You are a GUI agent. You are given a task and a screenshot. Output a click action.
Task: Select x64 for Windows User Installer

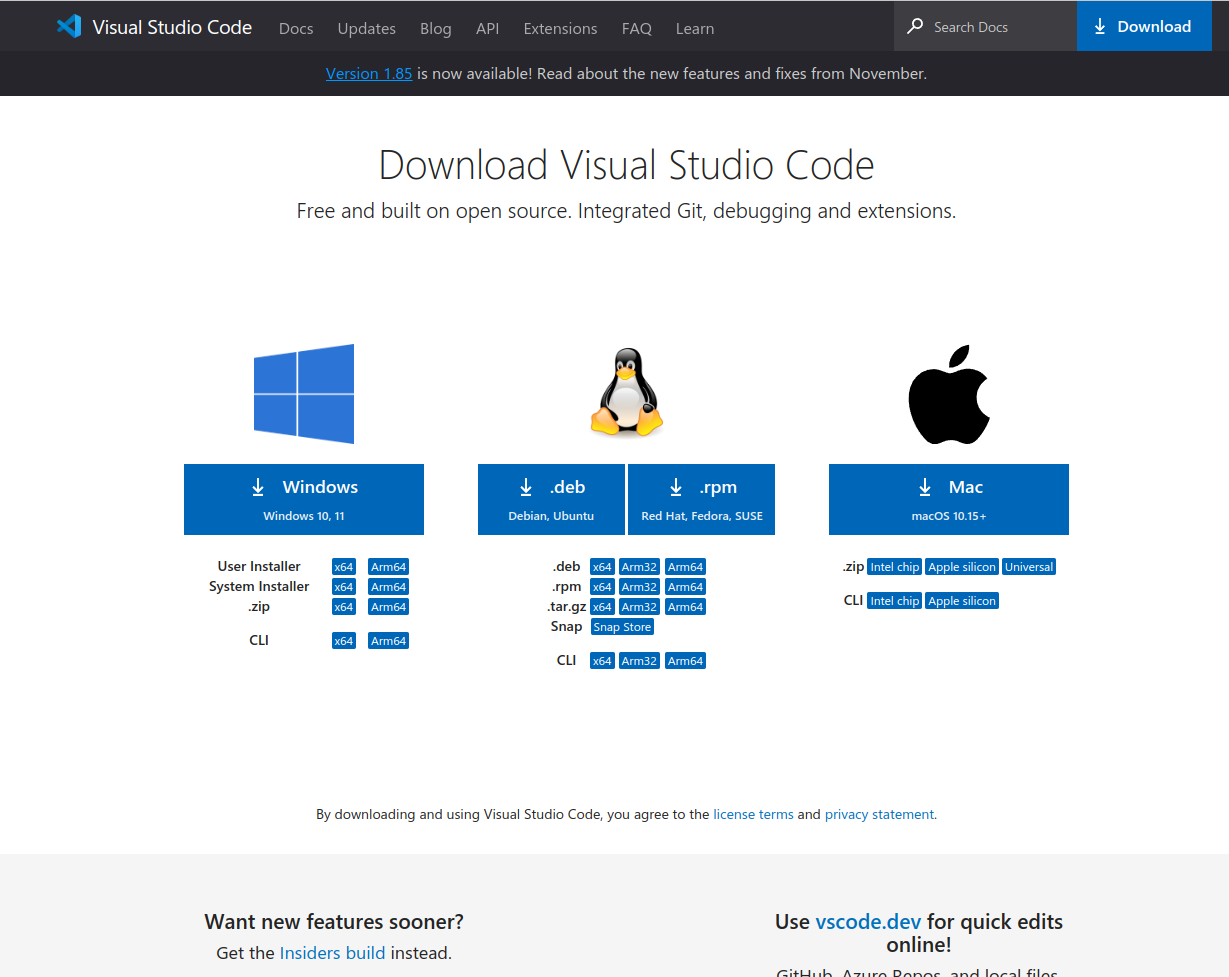tap(344, 567)
